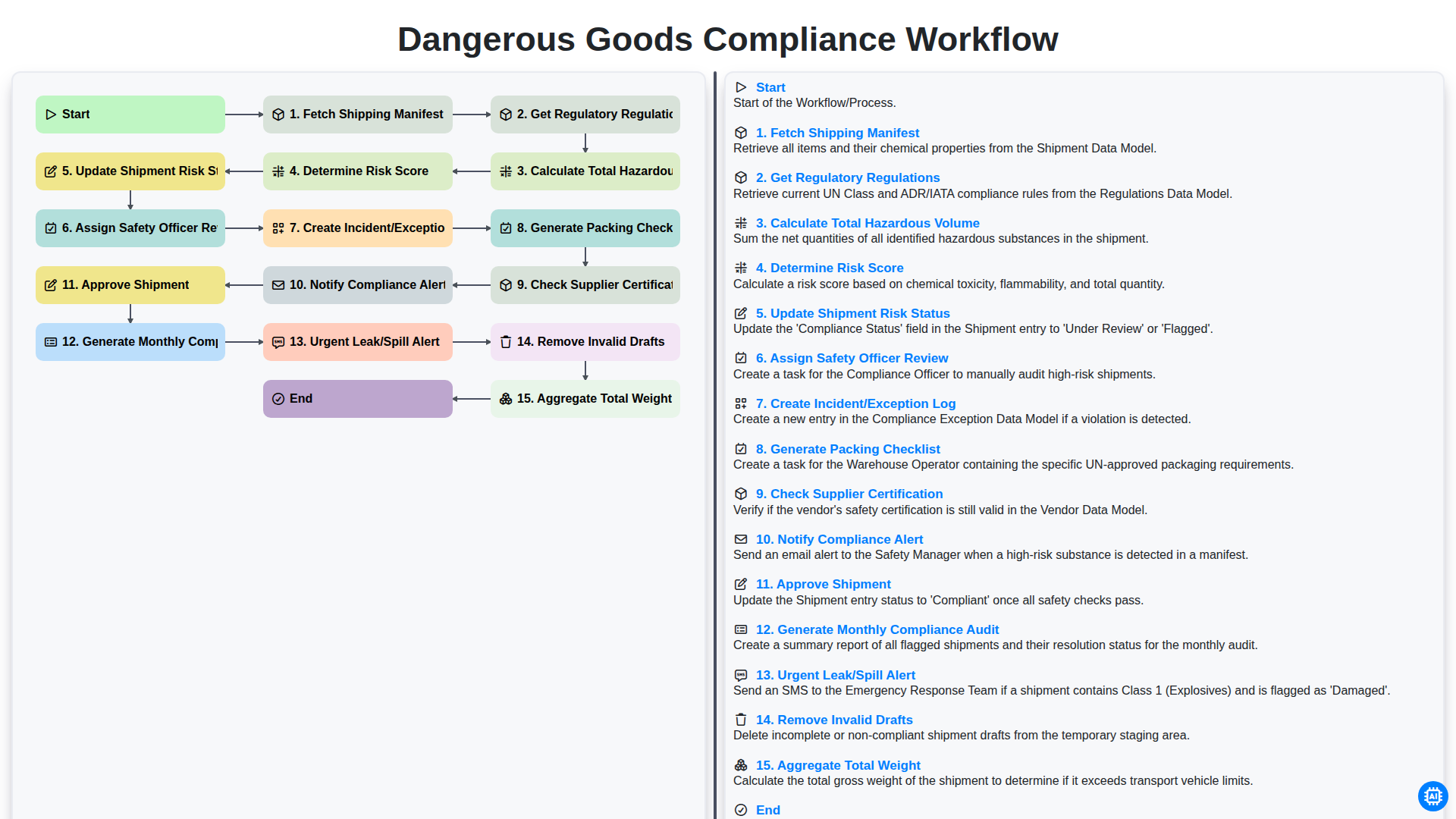The image size is (1456, 819).
Task: Select the 14. Remove Invalid Drafts node label
Action: pos(591,342)
